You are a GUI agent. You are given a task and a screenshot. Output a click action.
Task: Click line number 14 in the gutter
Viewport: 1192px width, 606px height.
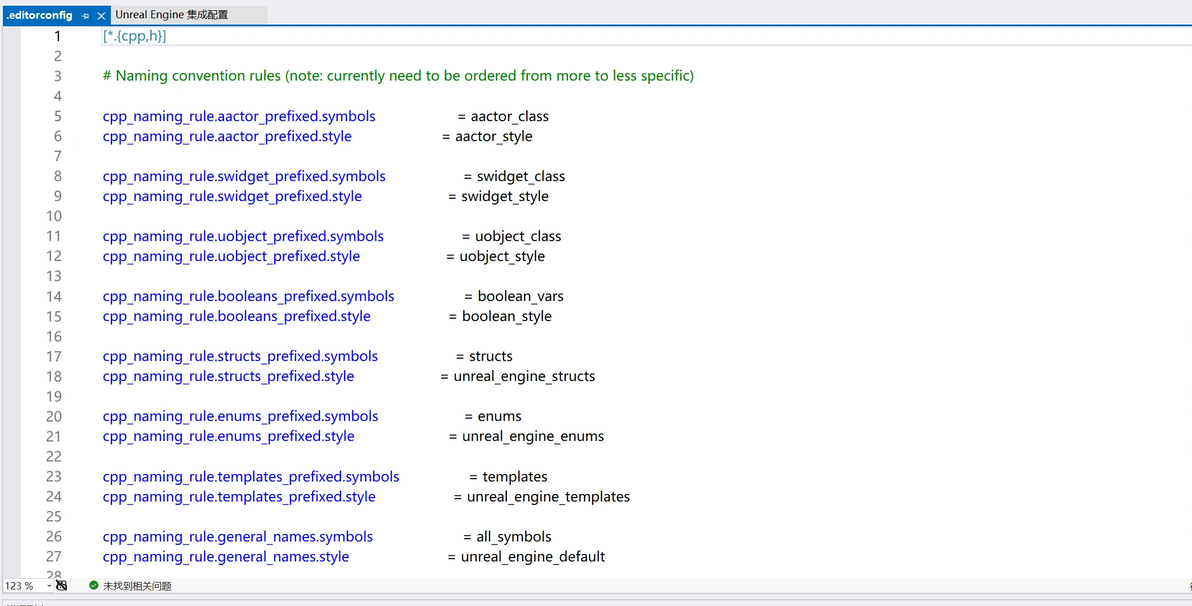point(54,296)
